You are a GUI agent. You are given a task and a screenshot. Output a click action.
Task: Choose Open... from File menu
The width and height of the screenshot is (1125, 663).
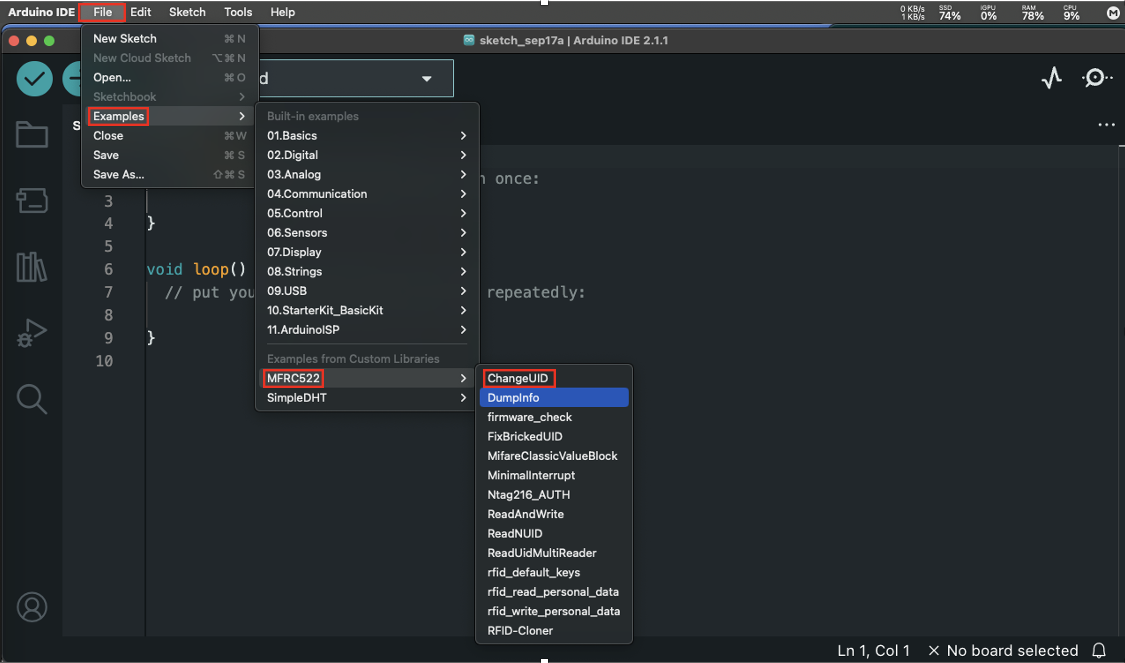pyautogui.click(x=169, y=77)
